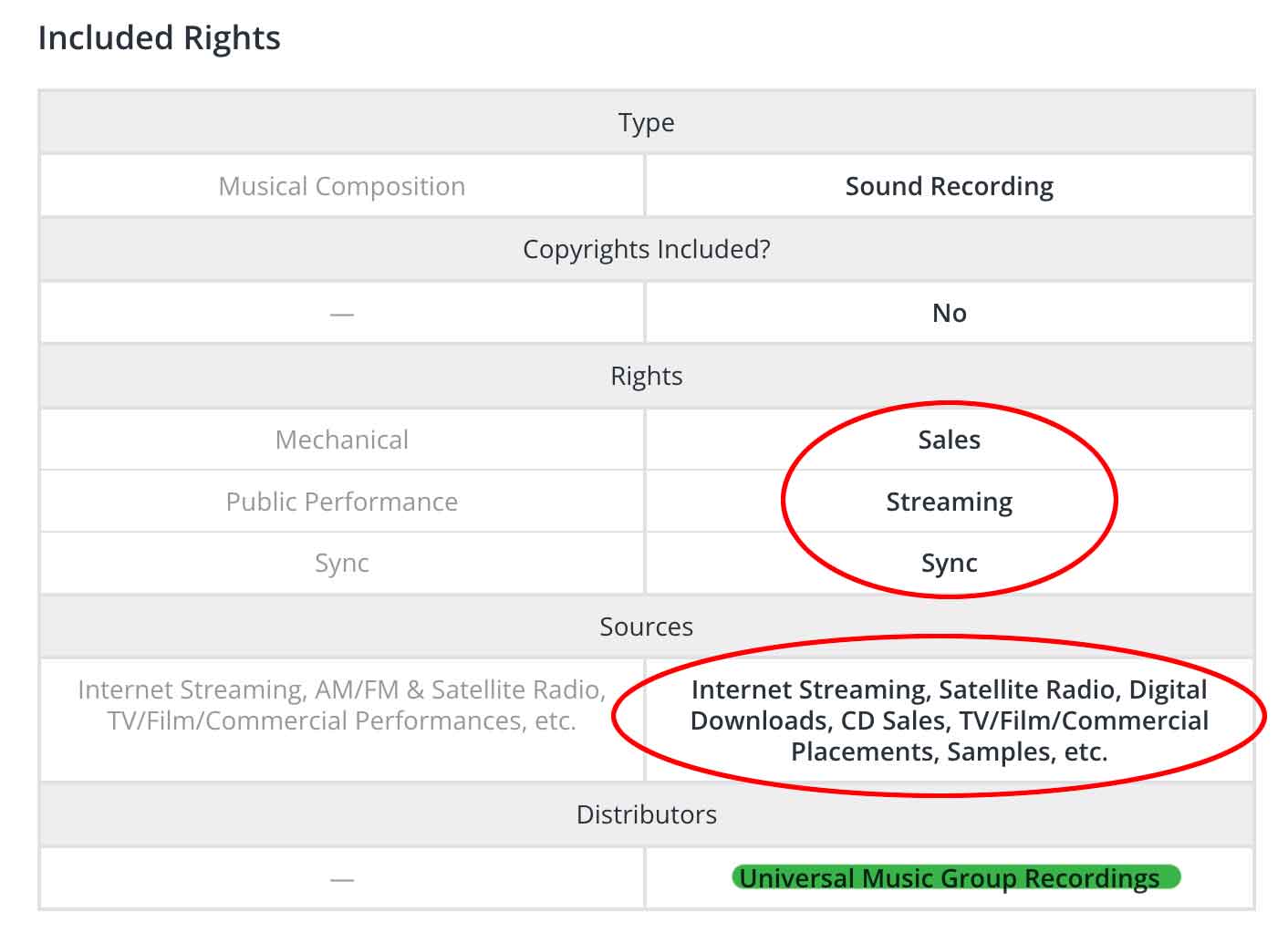Select the Musical Composition cell
The height and width of the screenshot is (943, 1288).
tap(342, 186)
